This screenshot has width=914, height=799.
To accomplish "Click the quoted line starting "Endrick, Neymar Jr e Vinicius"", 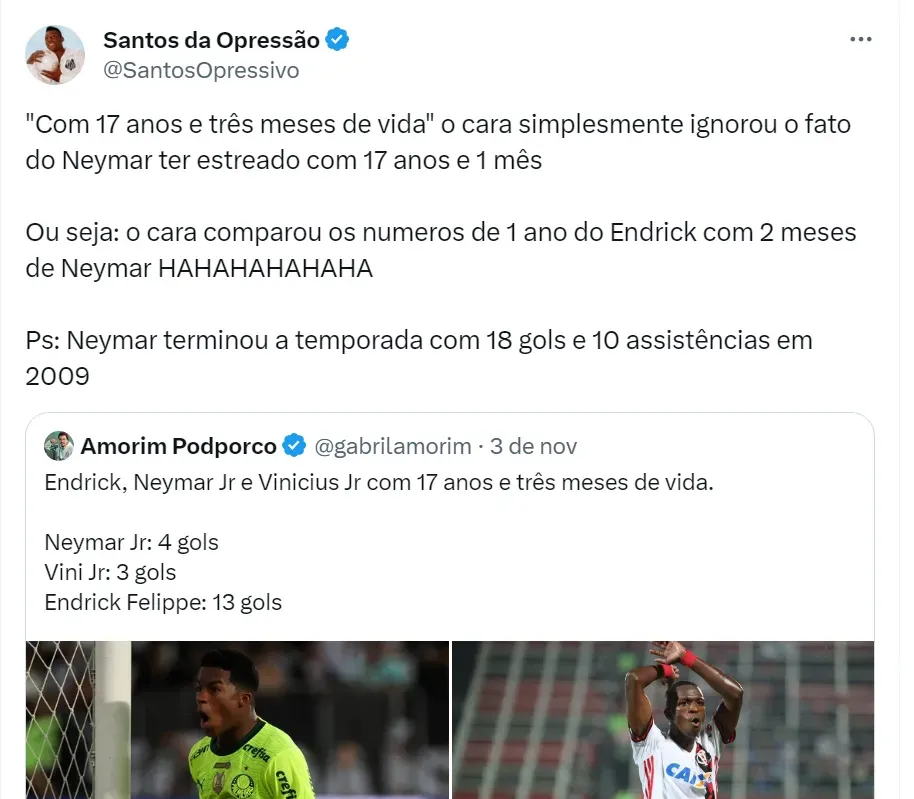I will [379, 482].
